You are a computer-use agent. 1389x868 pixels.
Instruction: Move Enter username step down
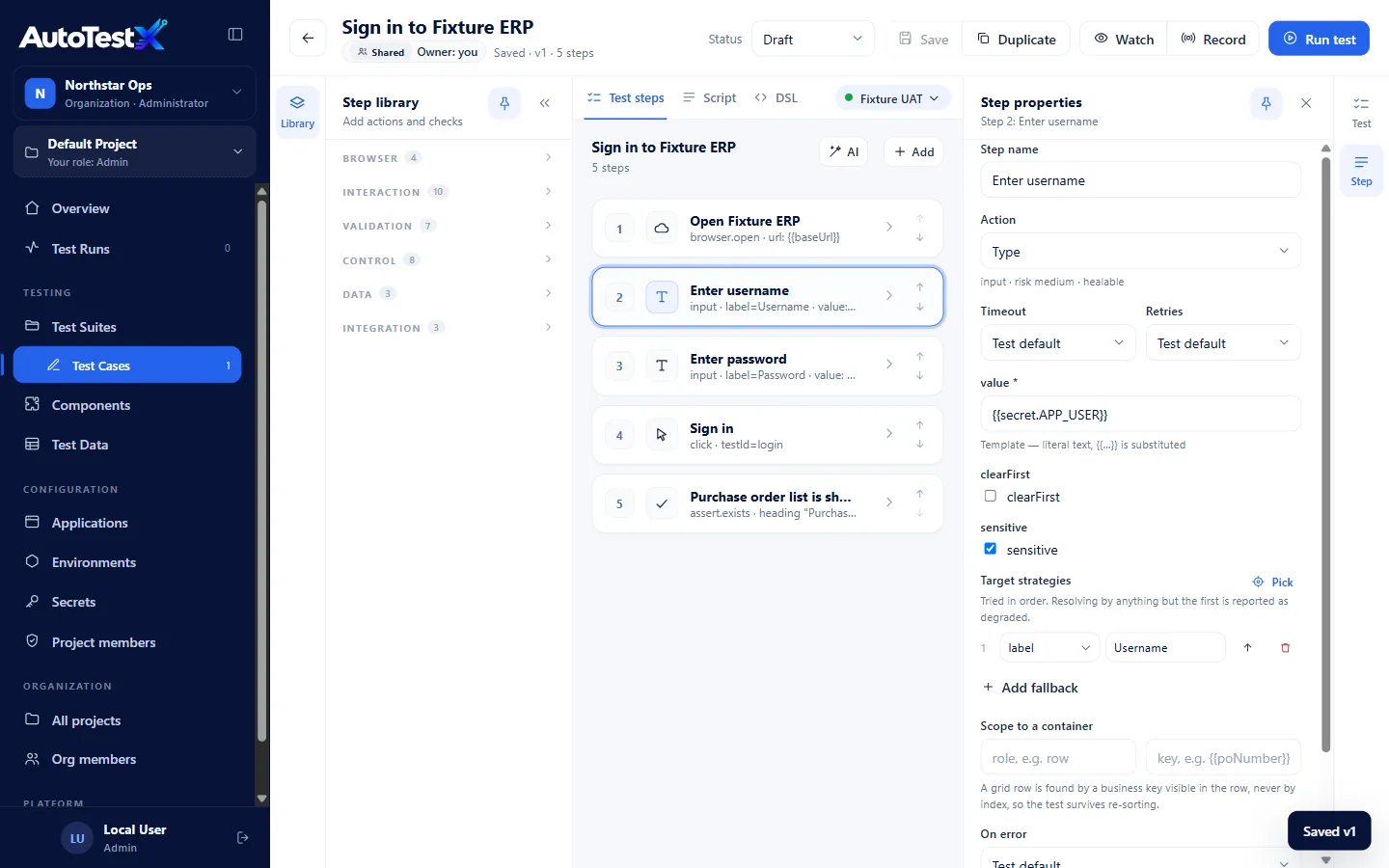[920, 308]
